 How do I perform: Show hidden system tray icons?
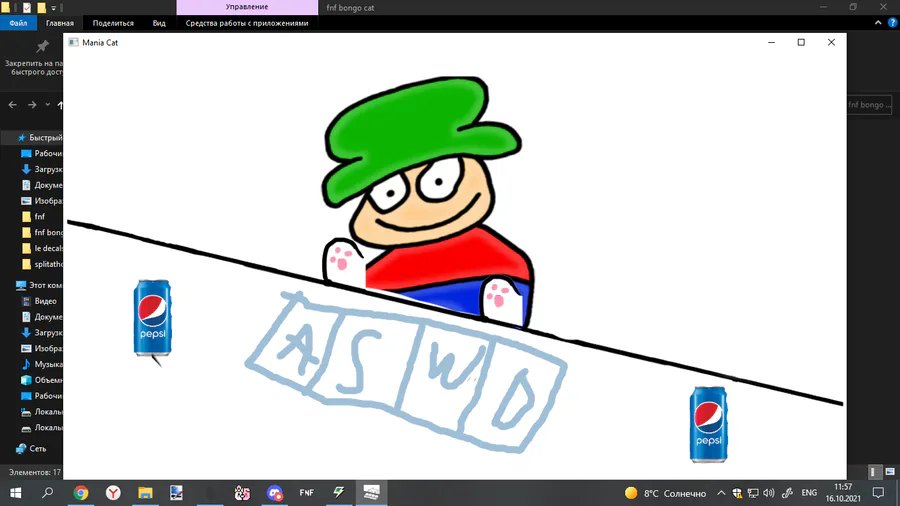[721, 493]
